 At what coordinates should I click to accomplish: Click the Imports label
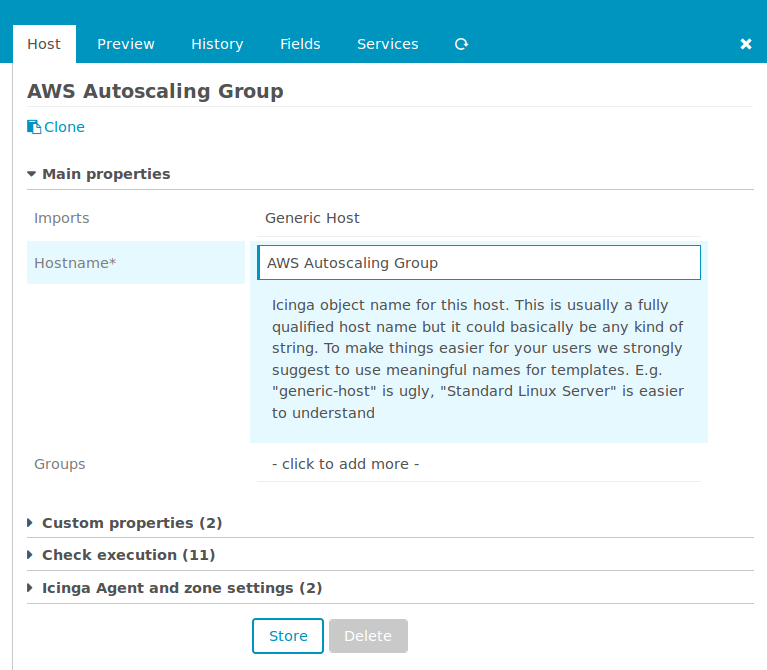62,218
